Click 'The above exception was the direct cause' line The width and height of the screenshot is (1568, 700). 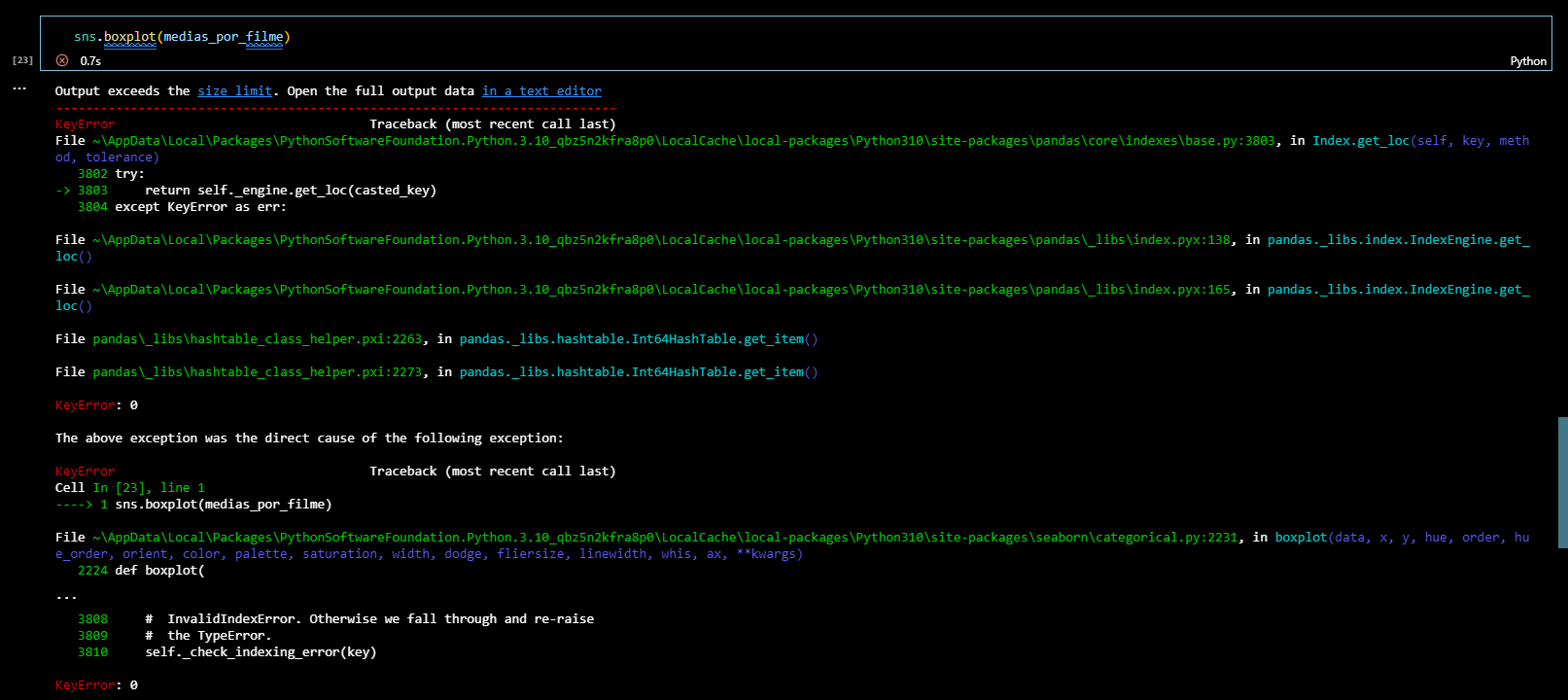(x=309, y=437)
